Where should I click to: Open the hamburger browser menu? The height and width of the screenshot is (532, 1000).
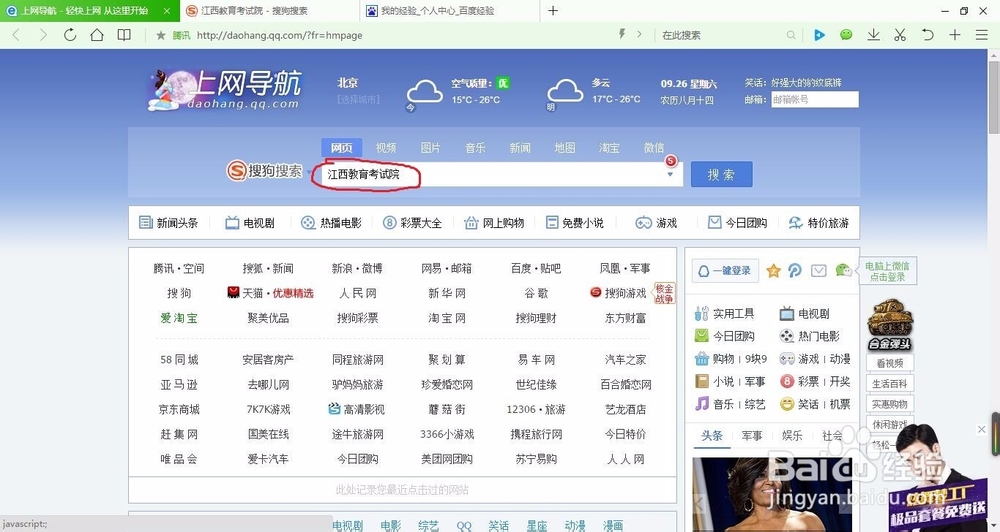click(982, 35)
